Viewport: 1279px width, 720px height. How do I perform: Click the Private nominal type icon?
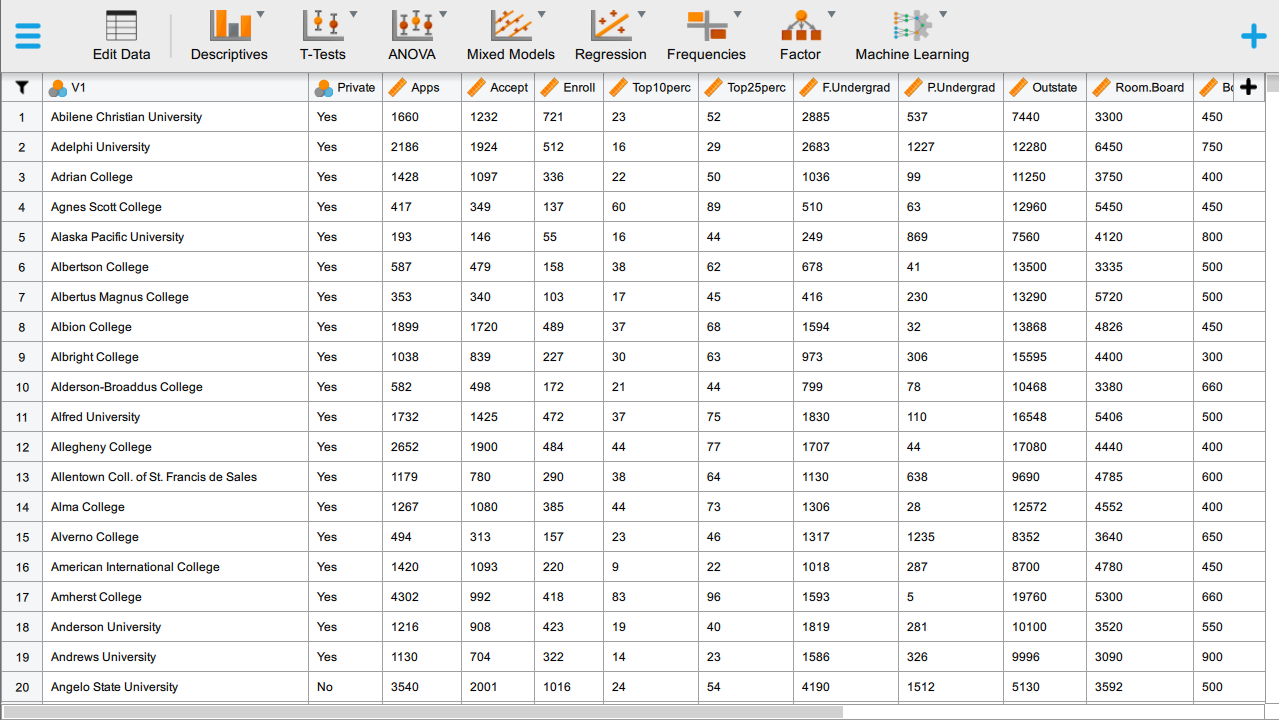[x=323, y=88]
